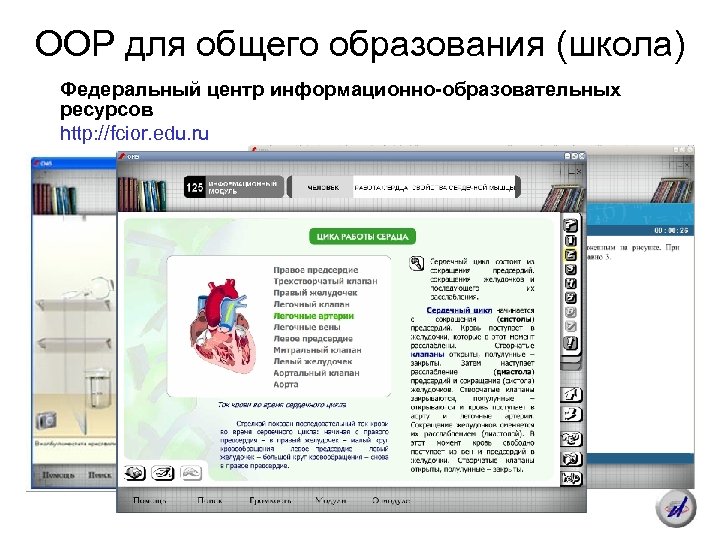This screenshot has height=540, width=720.
Task: Select 'Правый желудочек' in the heart list
Action: click(x=315, y=292)
